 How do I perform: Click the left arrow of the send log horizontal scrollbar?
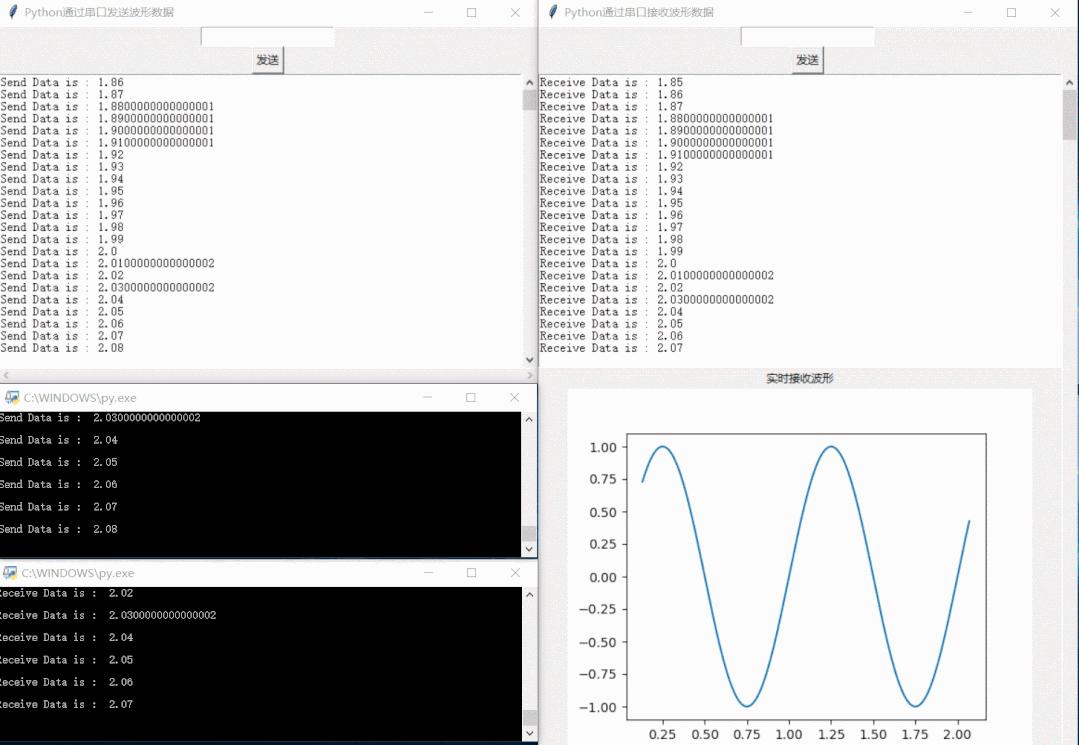pyautogui.click(x=6, y=376)
